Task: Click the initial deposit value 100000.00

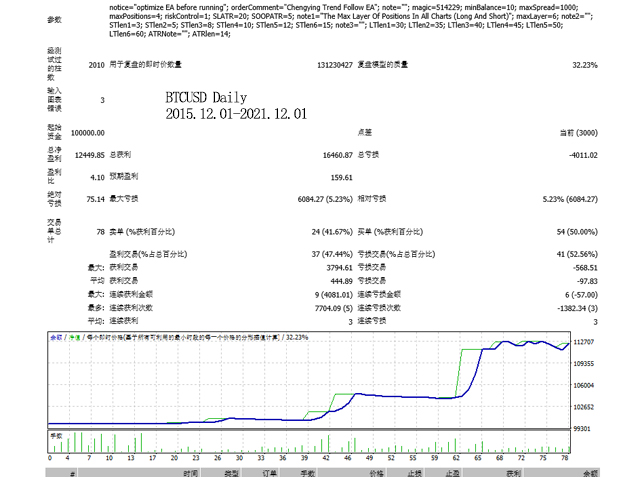Action: [87, 133]
